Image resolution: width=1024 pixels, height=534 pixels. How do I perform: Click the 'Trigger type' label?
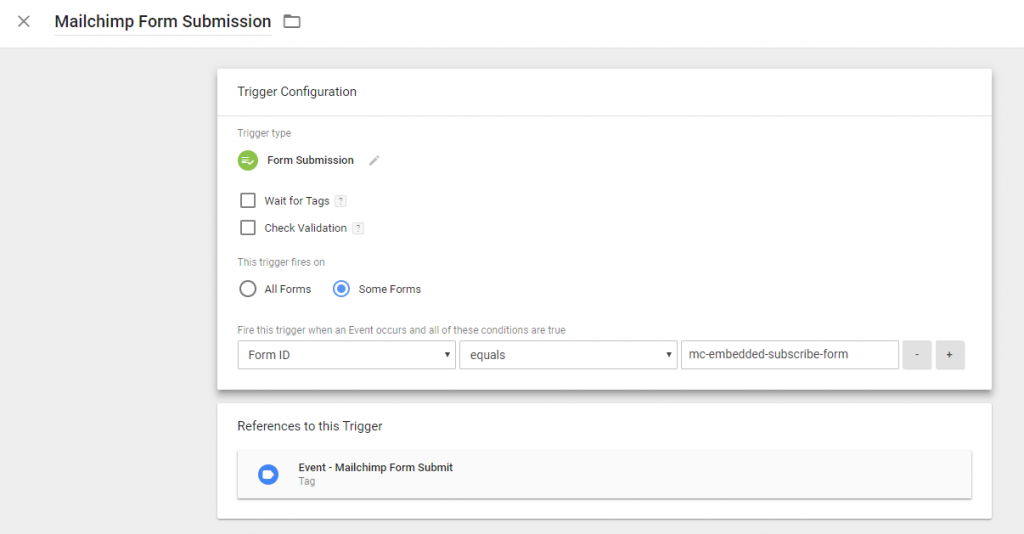pyautogui.click(x=264, y=133)
